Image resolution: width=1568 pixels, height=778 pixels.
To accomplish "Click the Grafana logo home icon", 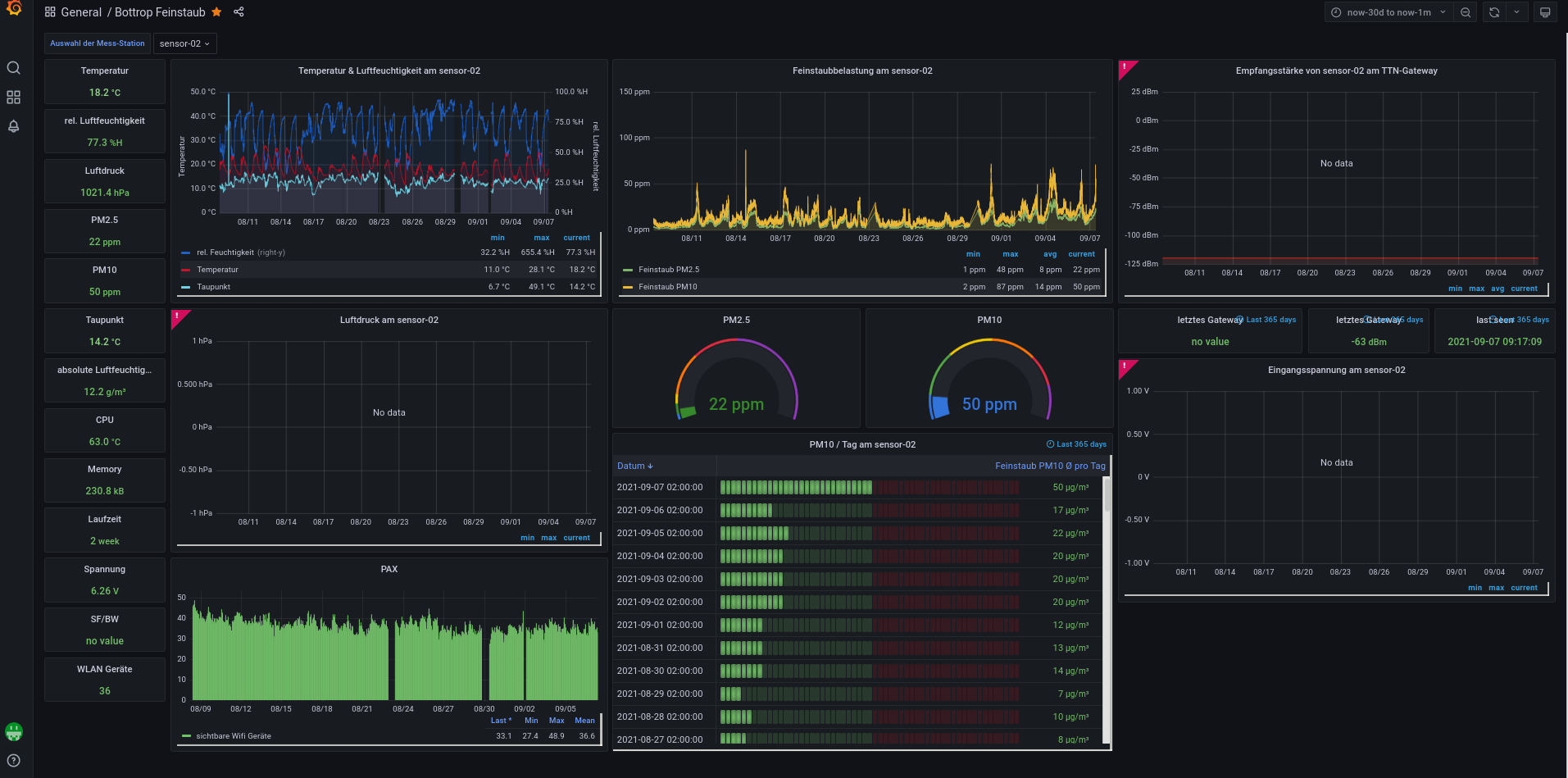I will tap(14, 8).
